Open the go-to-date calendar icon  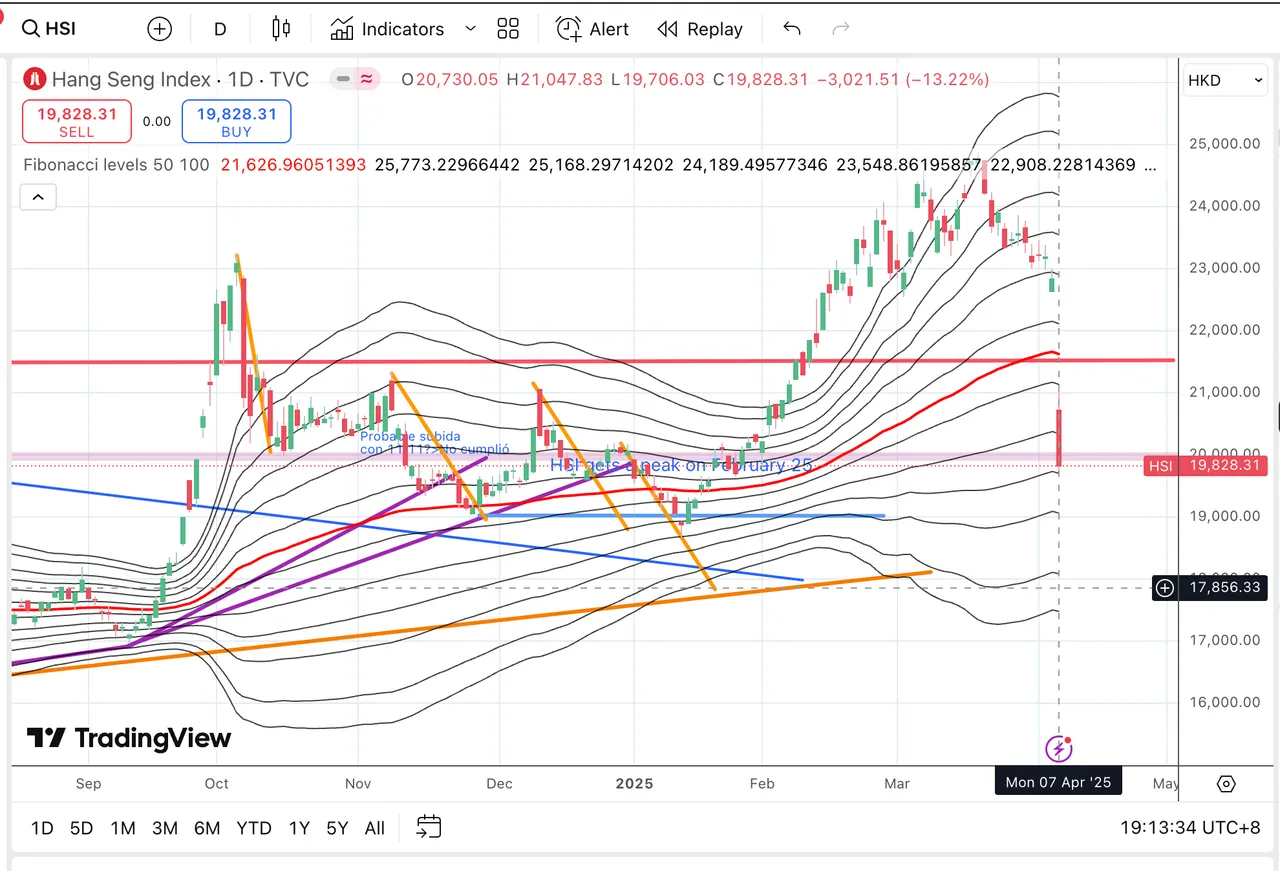[x=428, y=827]
